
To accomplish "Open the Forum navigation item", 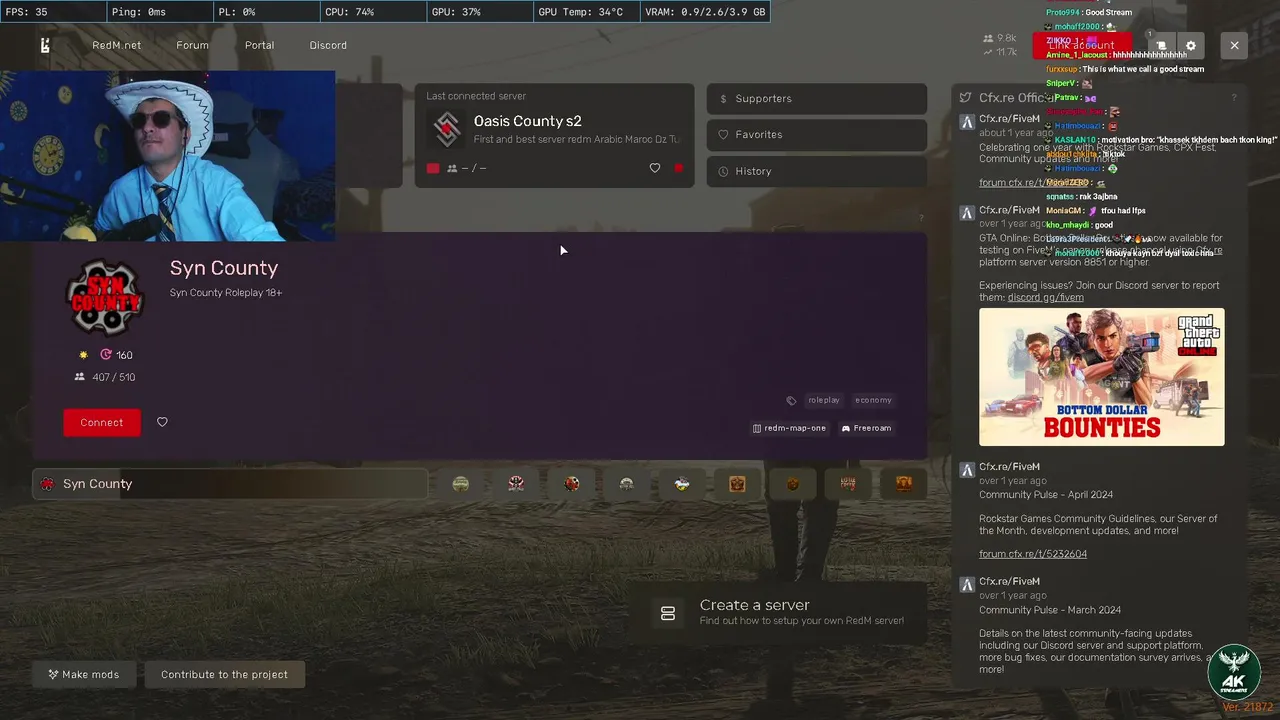I will pyautogui.click(x=192, y=45).
